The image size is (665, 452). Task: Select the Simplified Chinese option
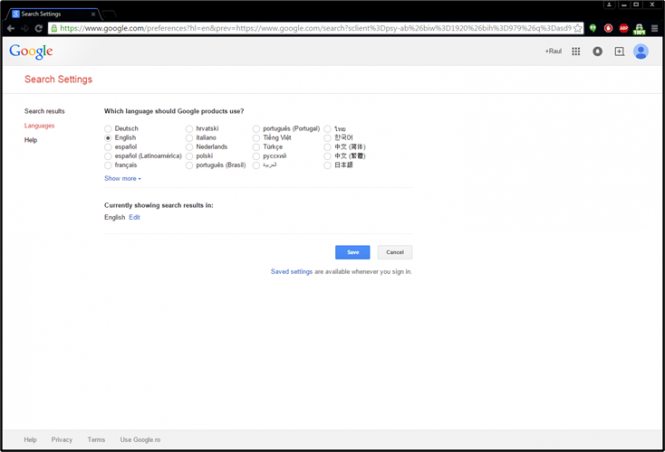tap(327, 147)
